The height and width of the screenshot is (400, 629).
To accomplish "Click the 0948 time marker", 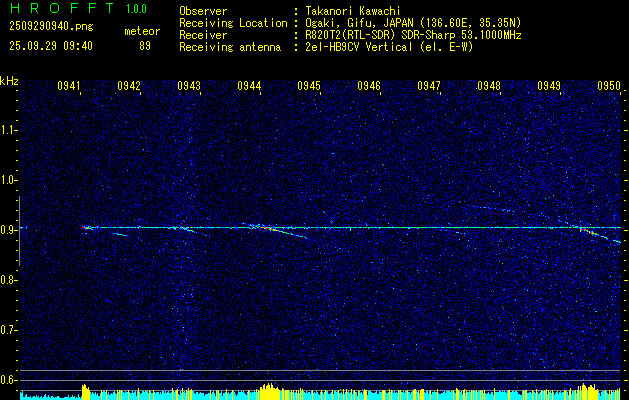I will [489, 85].
